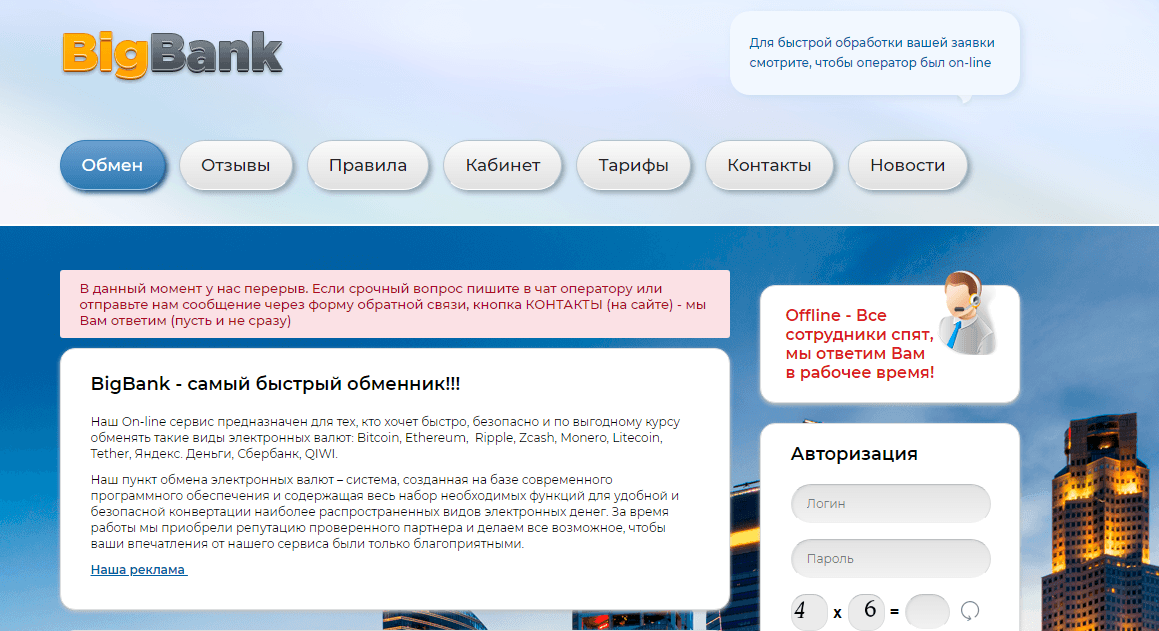View the Тарифы page
1159x631 pixels.
pyautogui.click(x=633, y=165)
